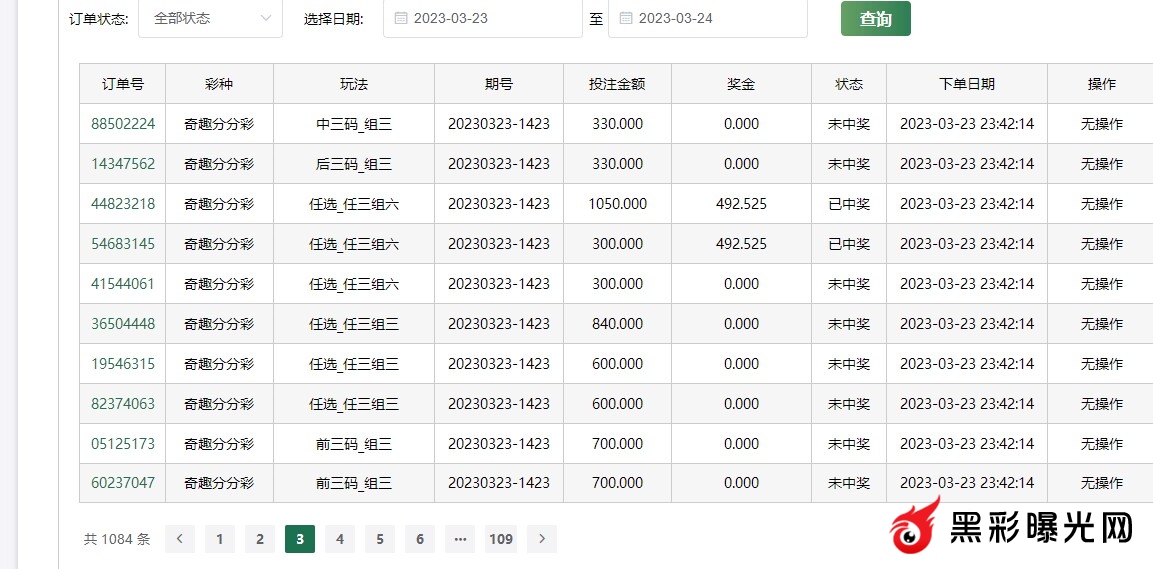Open order number 60237047
Screen dimensions: 1153x569
click(x=123, y=483)
